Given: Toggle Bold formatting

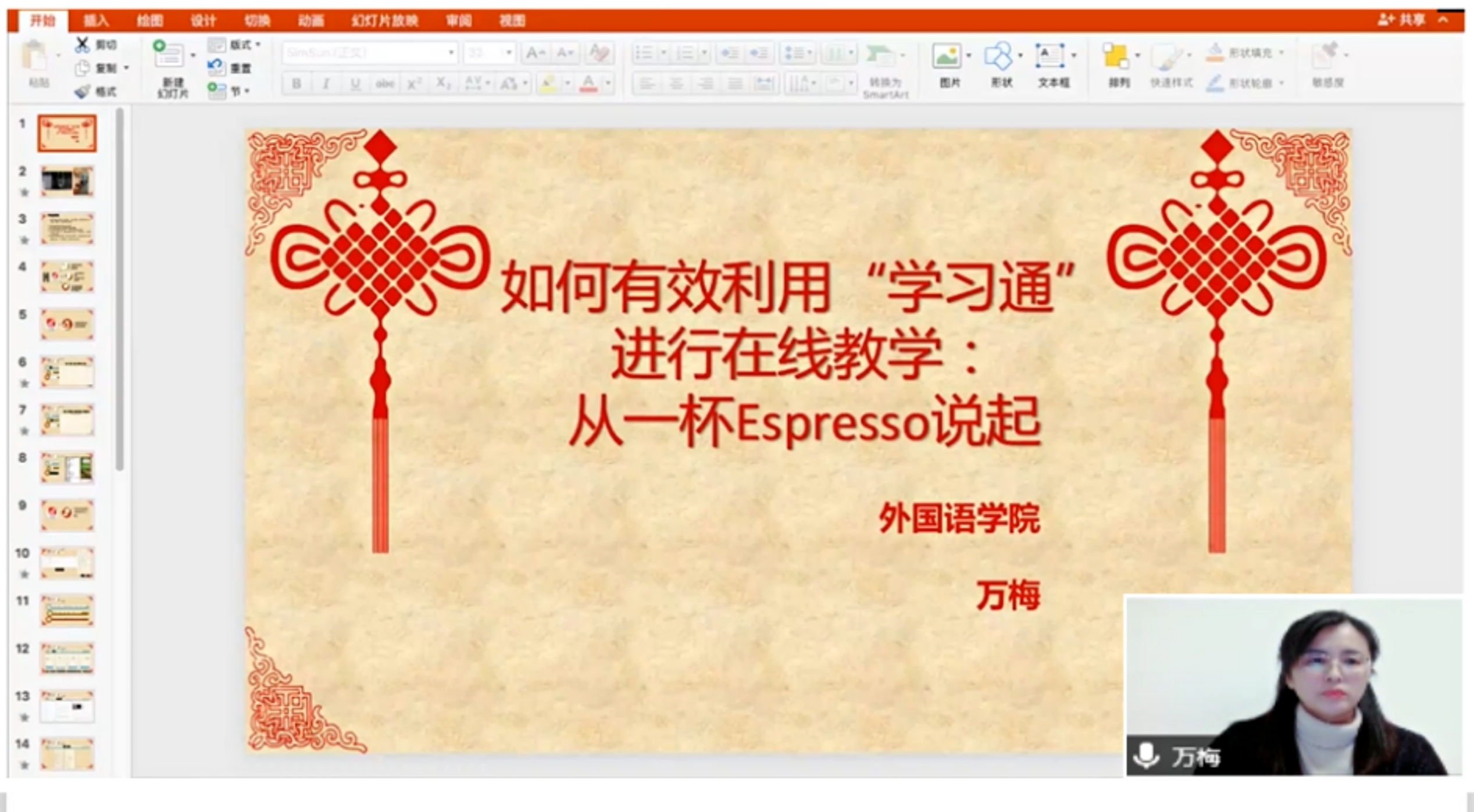Looking at the screenshot, I should click(x=297, y=84).
